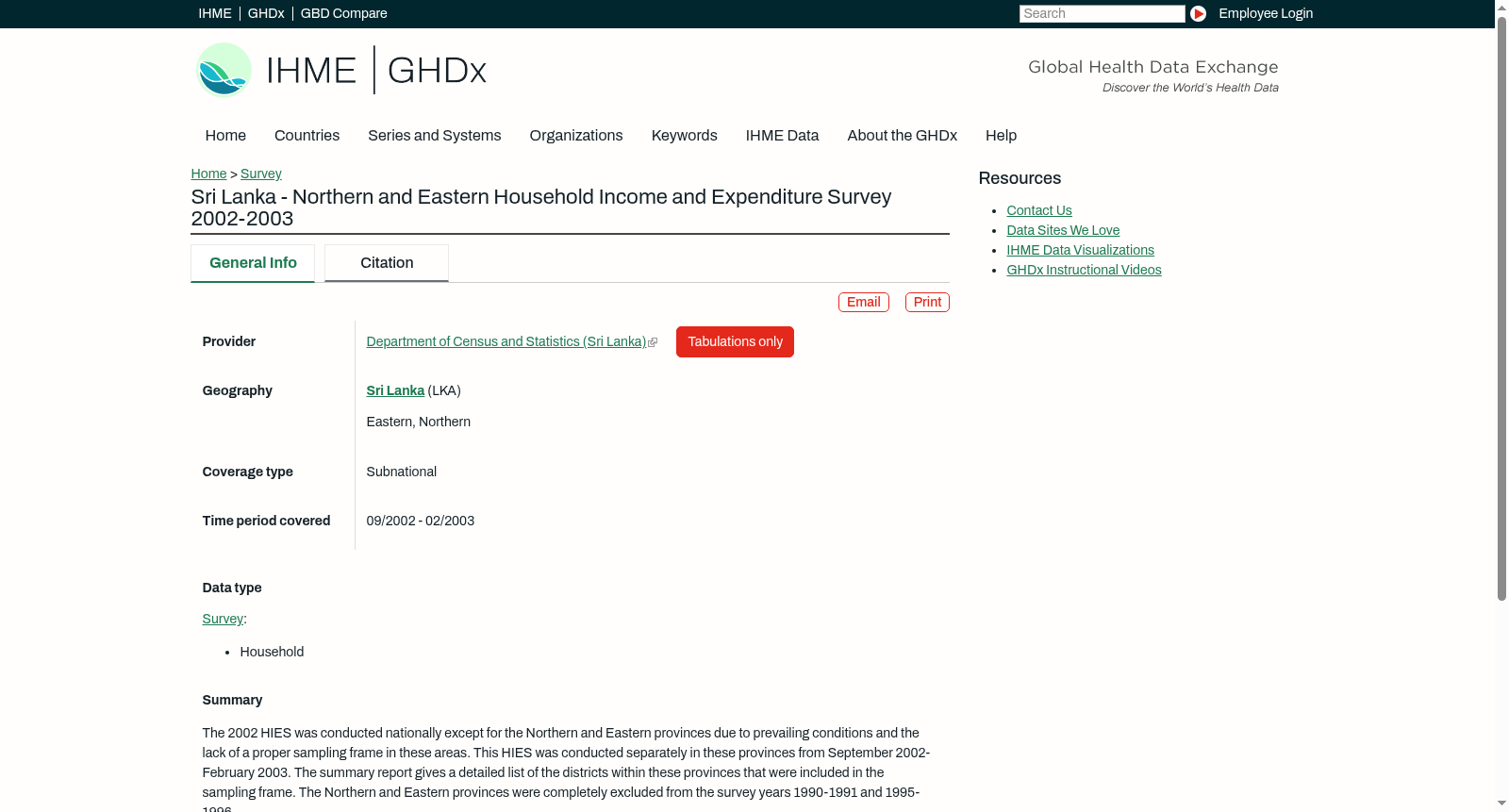Open the Help menu item
The height and width of the screenshot is (812, 1509).
point(1002,136)
